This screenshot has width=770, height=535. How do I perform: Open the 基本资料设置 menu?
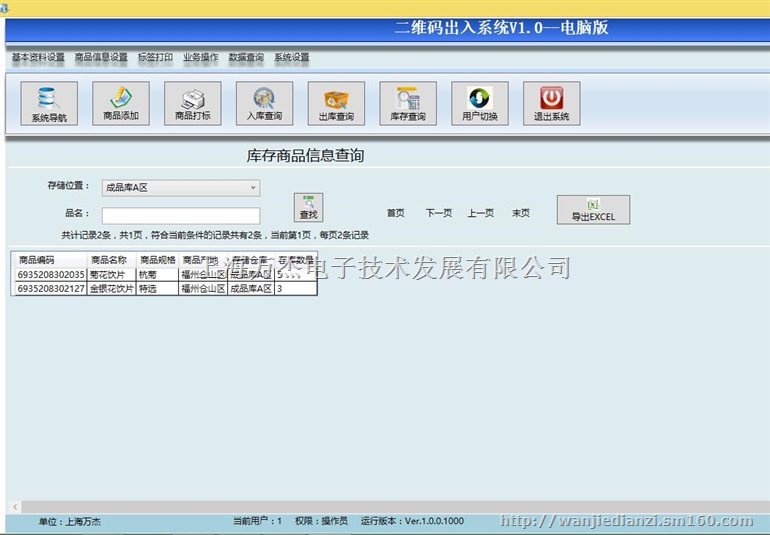pyautogui.click(x=38, y=57)
